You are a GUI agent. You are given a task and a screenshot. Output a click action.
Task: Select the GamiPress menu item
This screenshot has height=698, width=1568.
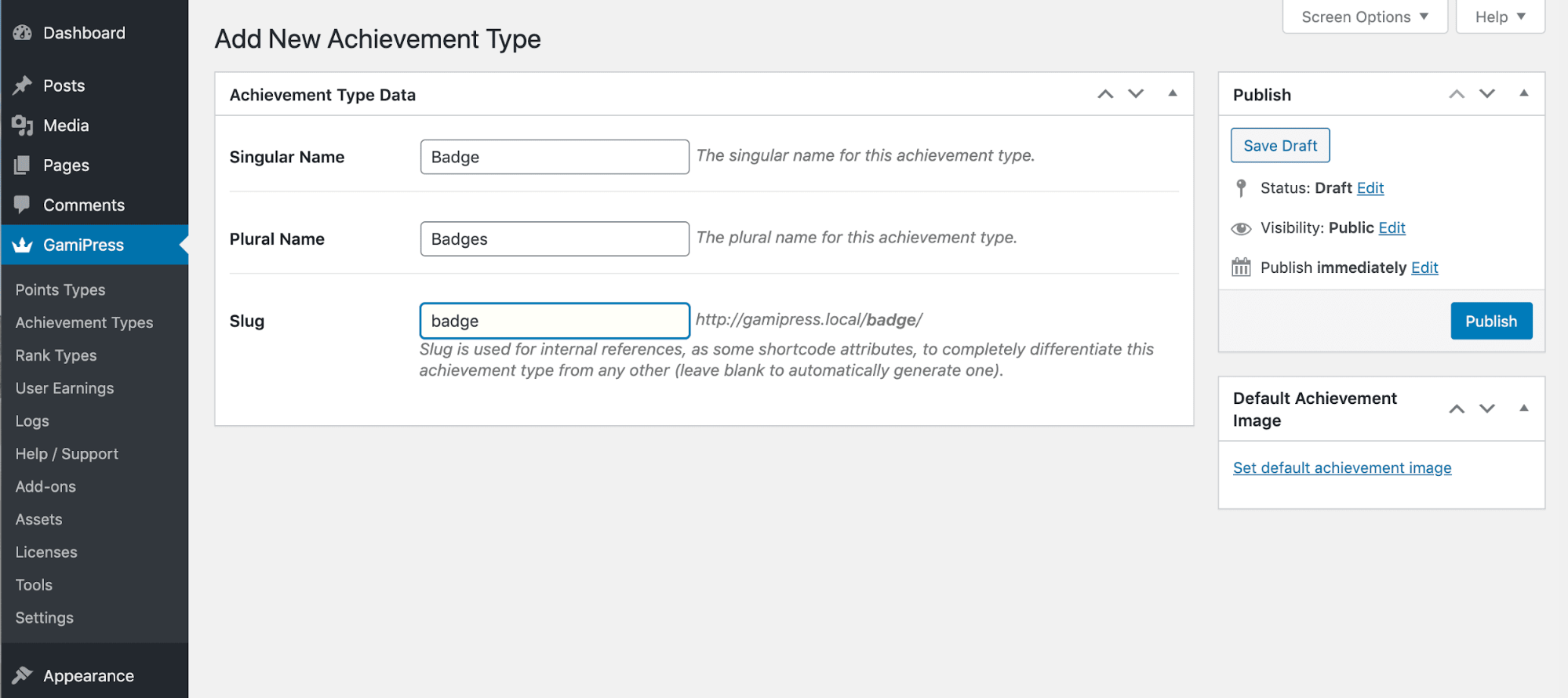pos(94,245)
